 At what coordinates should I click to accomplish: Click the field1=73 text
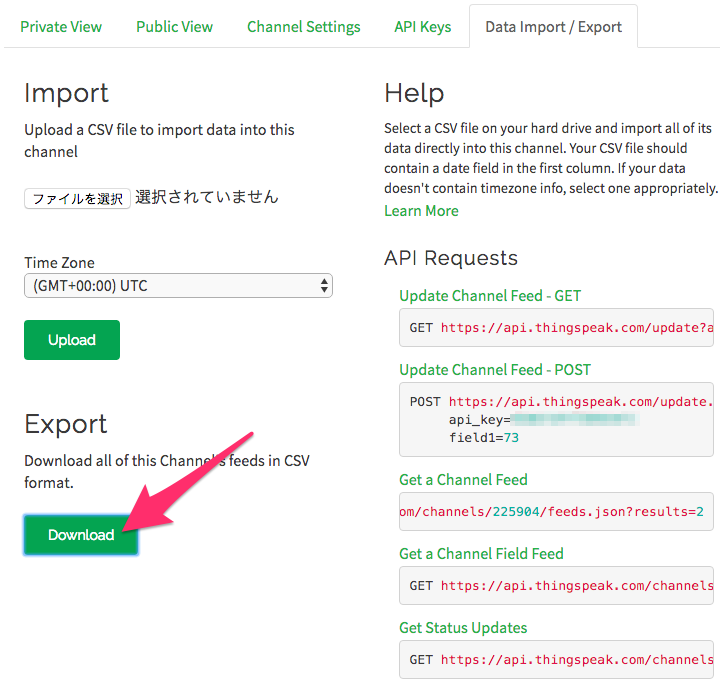(484, 438)
